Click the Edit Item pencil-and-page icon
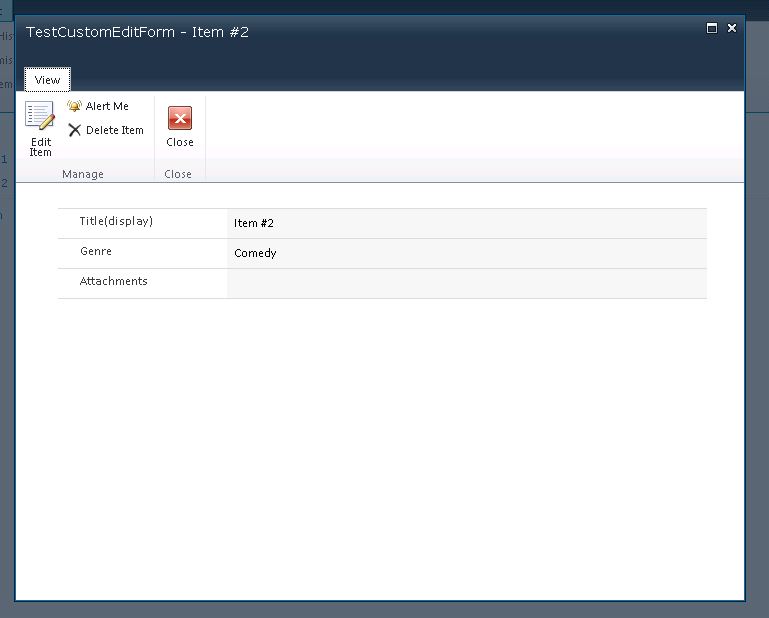Image resolution: width=769 pixels, height=618 pixels. tap(40, 116)
